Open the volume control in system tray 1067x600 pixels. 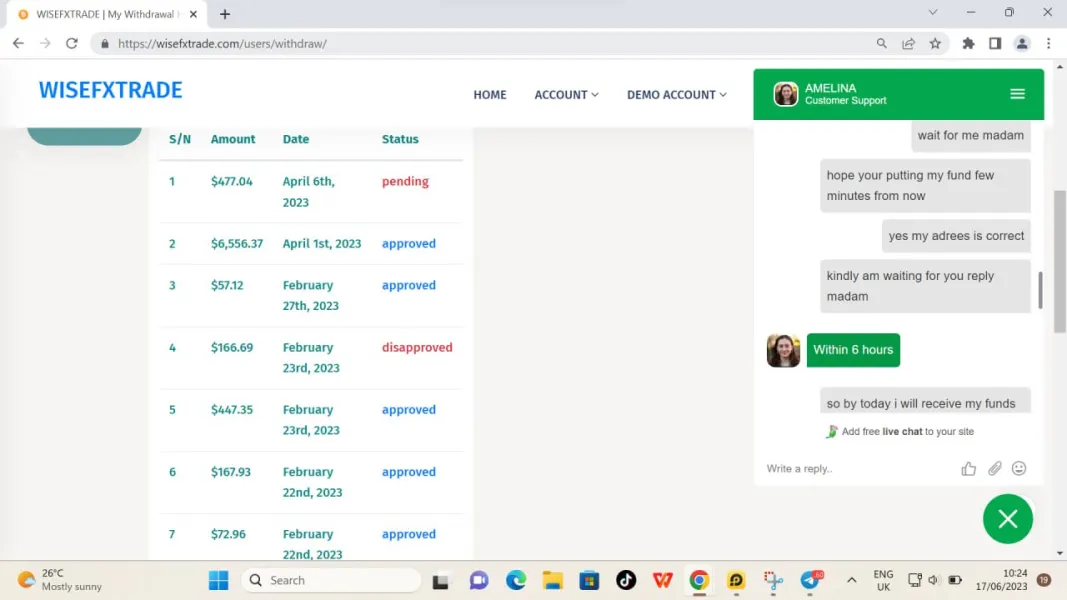pos(934,580)
